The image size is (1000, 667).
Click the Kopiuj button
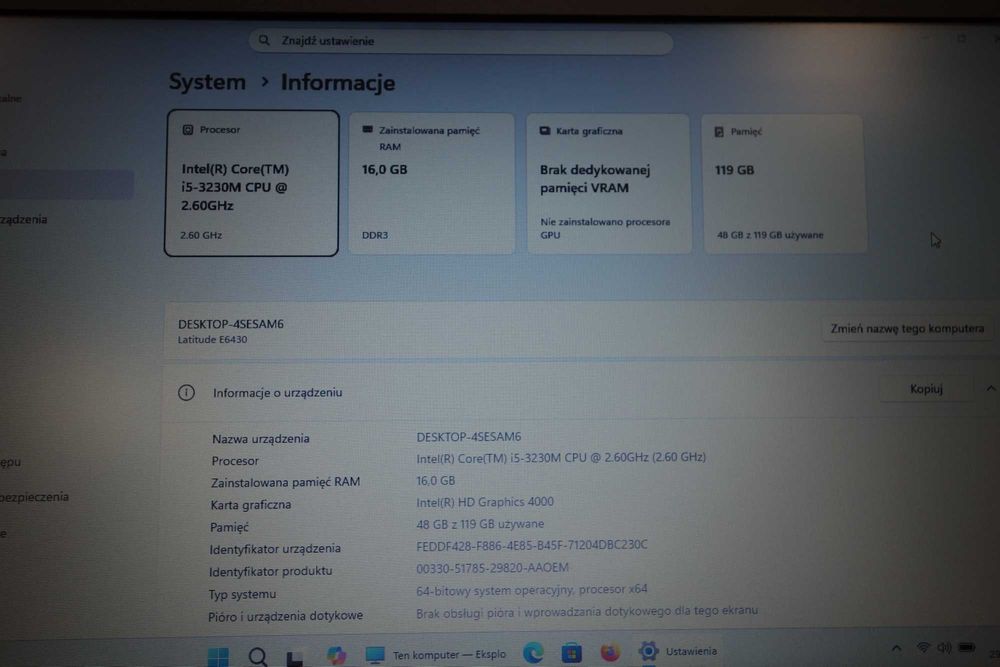[x=926, y=389]
